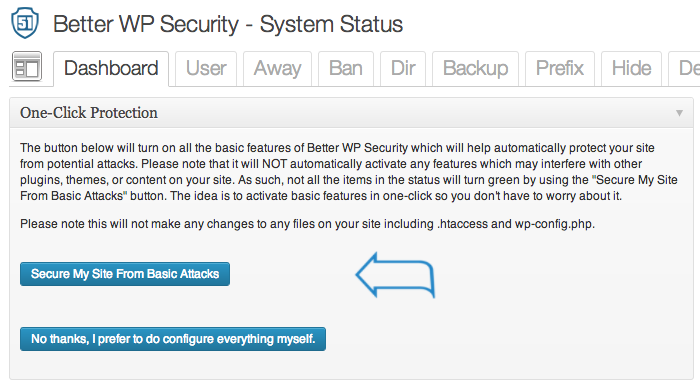Click the Better WP Security page title

coord(228,24)
